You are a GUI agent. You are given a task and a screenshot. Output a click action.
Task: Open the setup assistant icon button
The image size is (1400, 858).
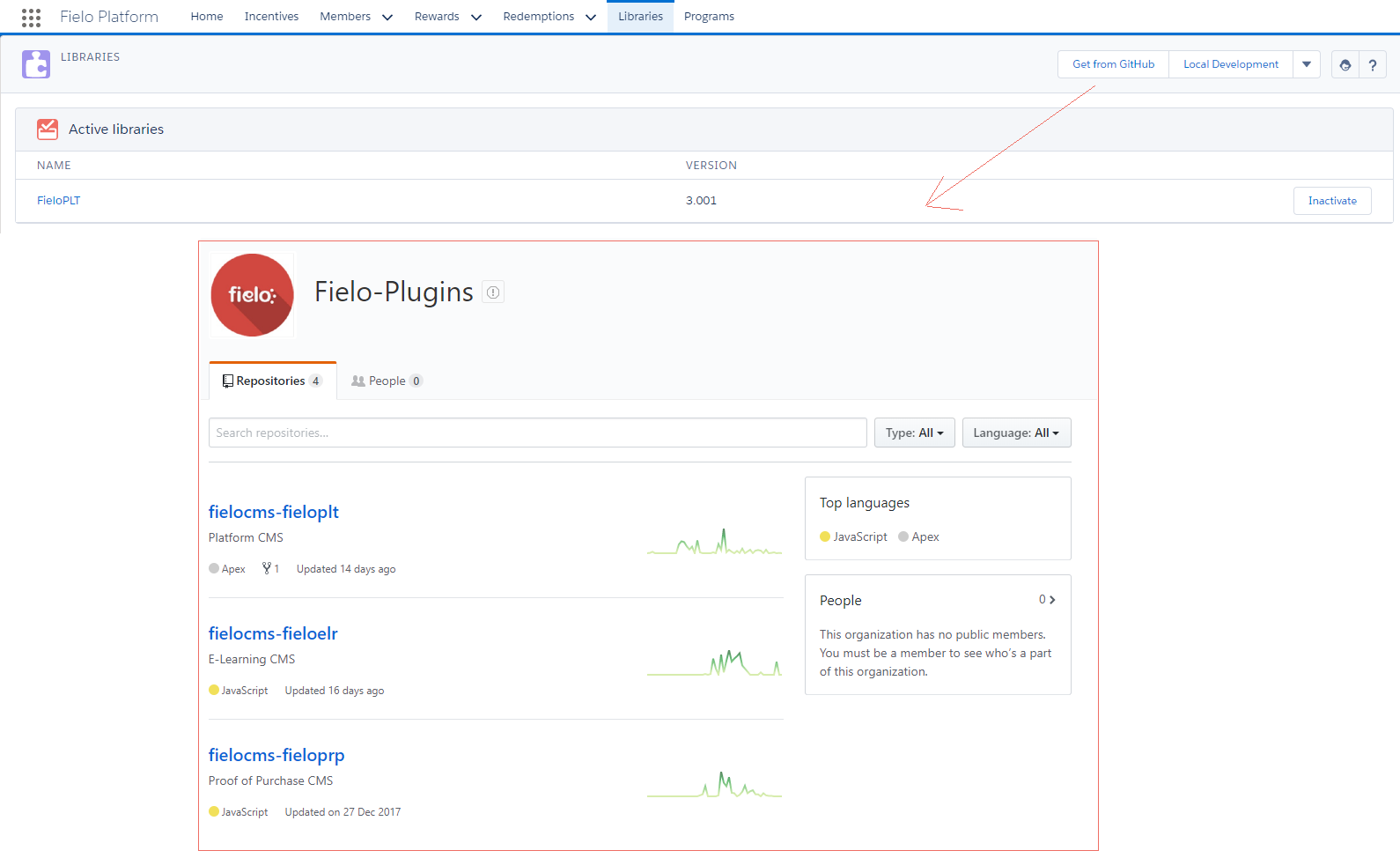tap(1345, 64)
